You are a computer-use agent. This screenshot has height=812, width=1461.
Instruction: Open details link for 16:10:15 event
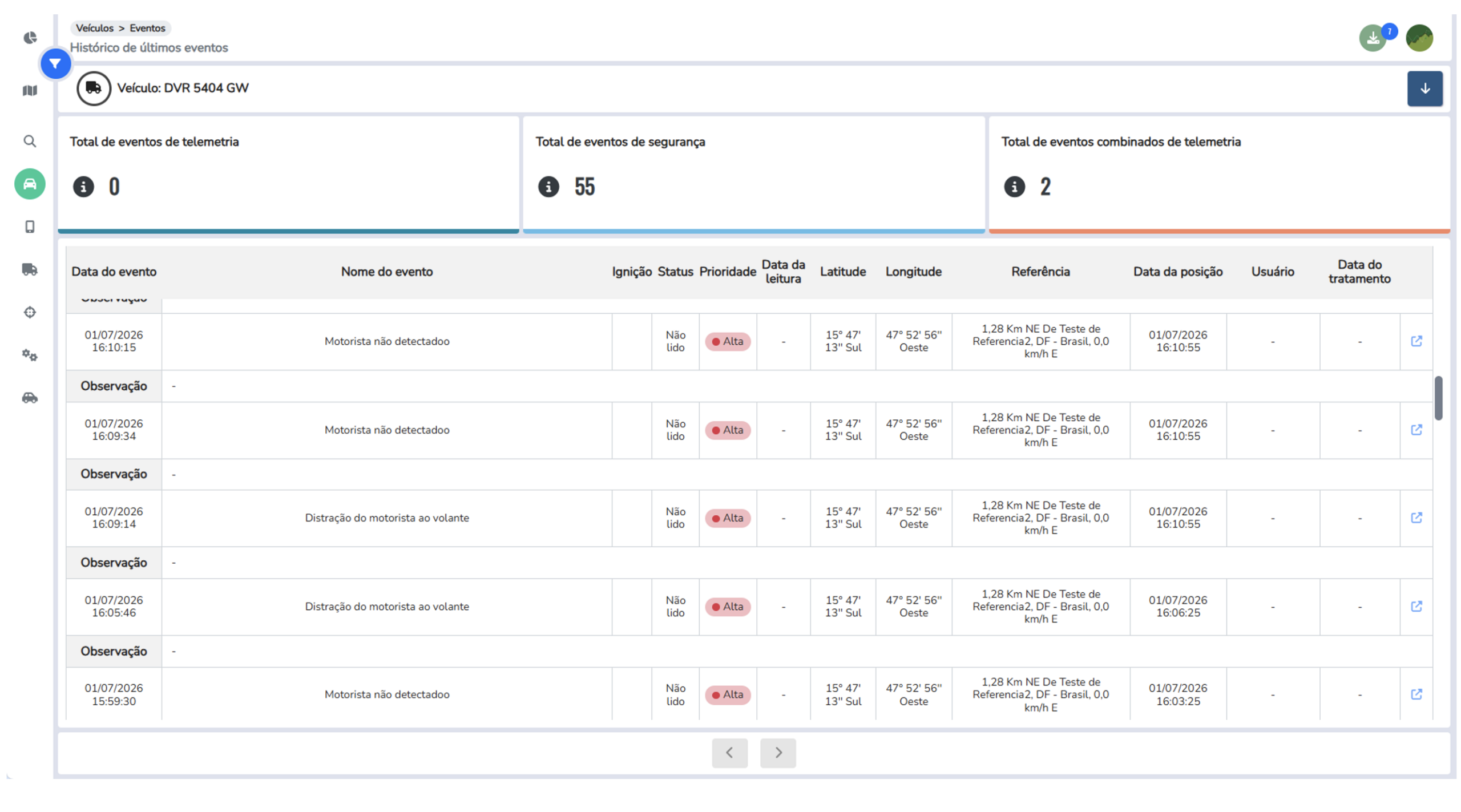(1416, 341)
